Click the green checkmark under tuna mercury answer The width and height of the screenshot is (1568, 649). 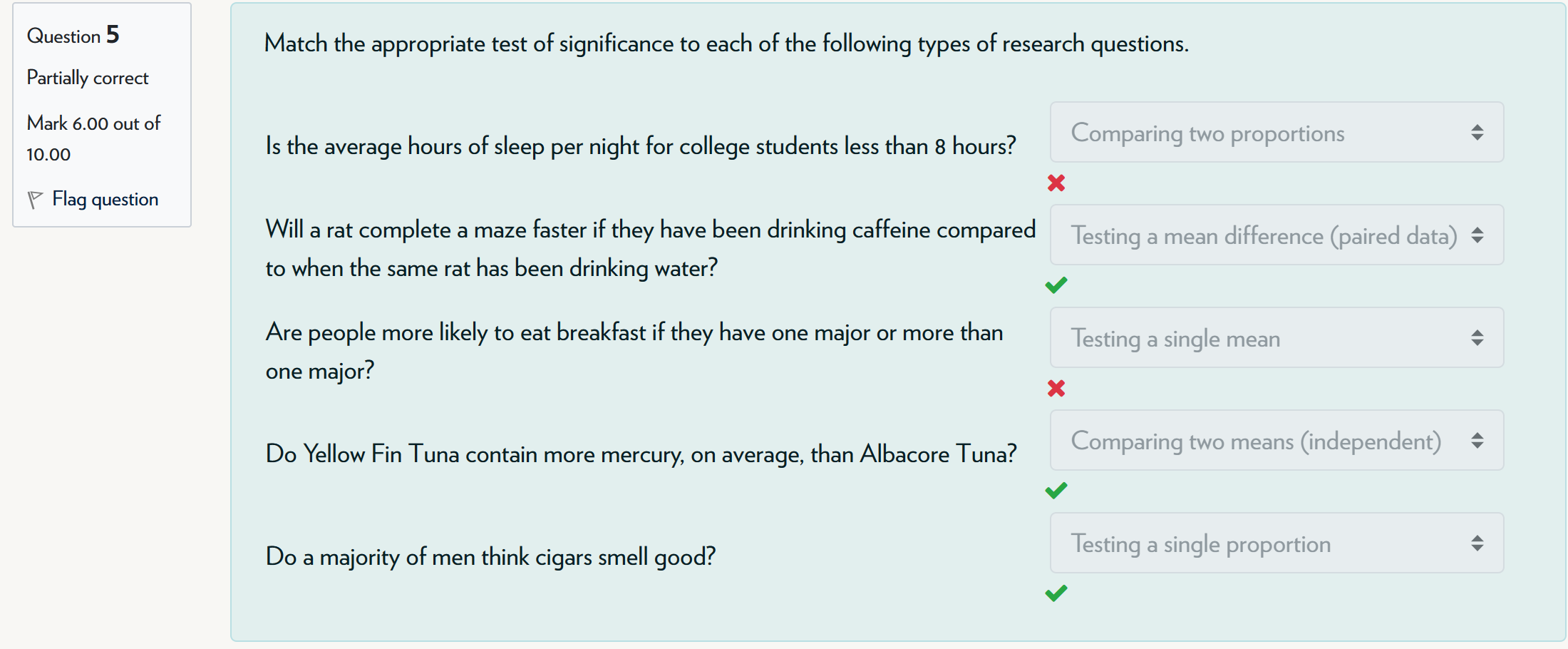(x=1056, y=490)
